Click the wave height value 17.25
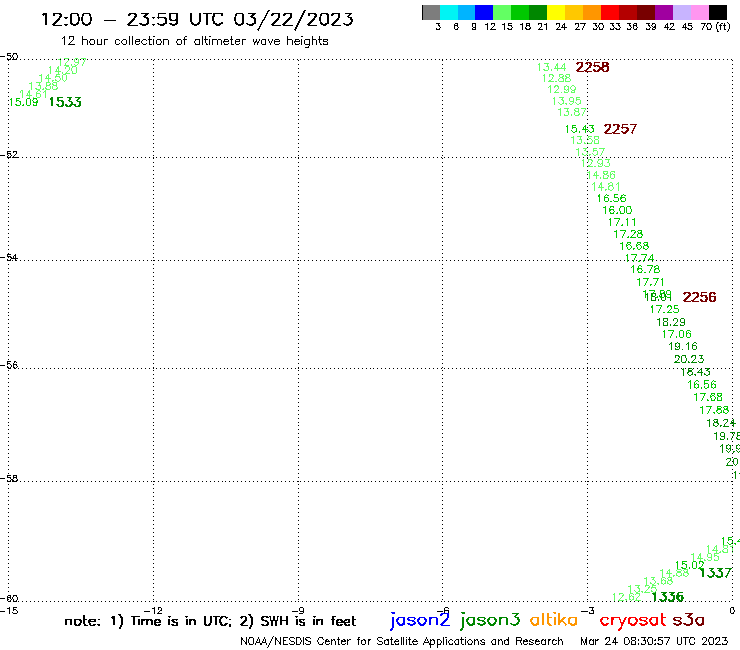The height and width of the screenshot is (650, 740). pyautogui.click(x=664, y=309)
